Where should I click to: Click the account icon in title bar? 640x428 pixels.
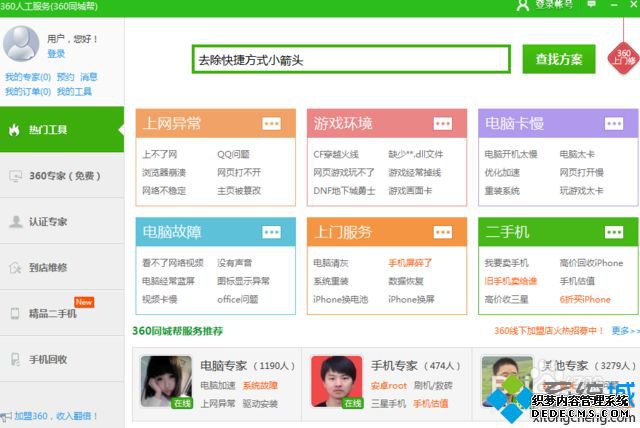point(523,5)
